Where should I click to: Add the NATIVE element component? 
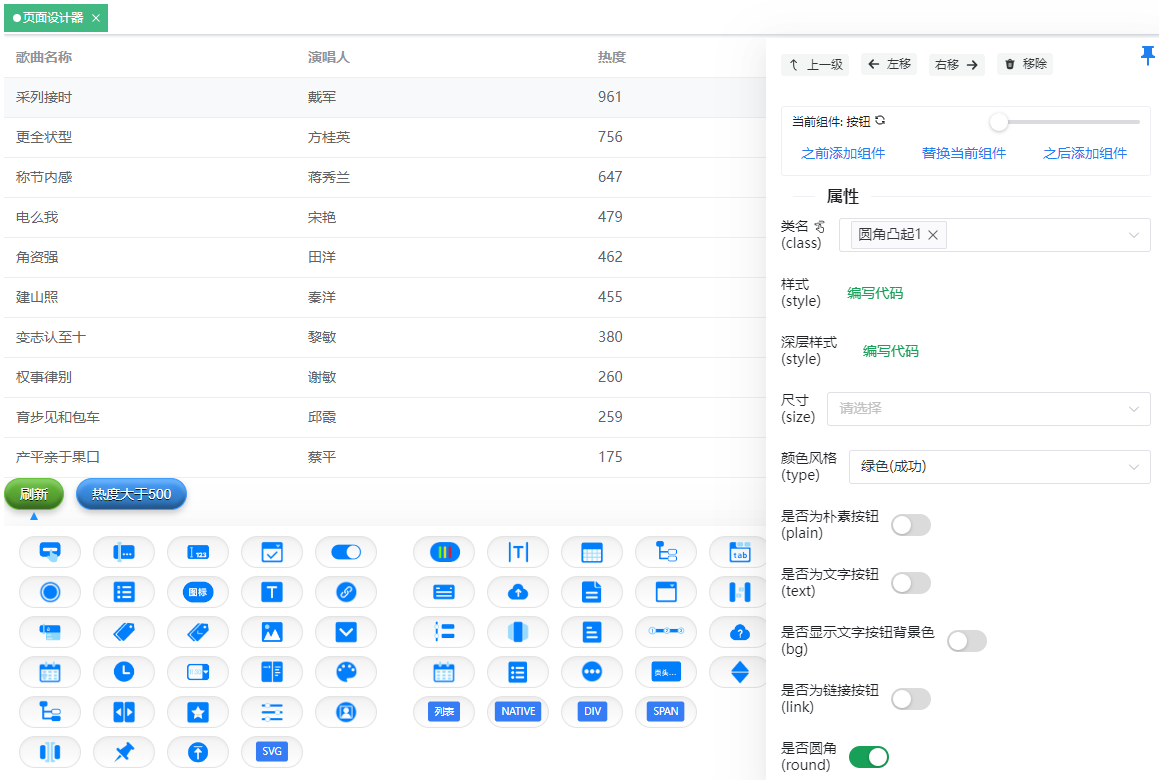(518, 711)
